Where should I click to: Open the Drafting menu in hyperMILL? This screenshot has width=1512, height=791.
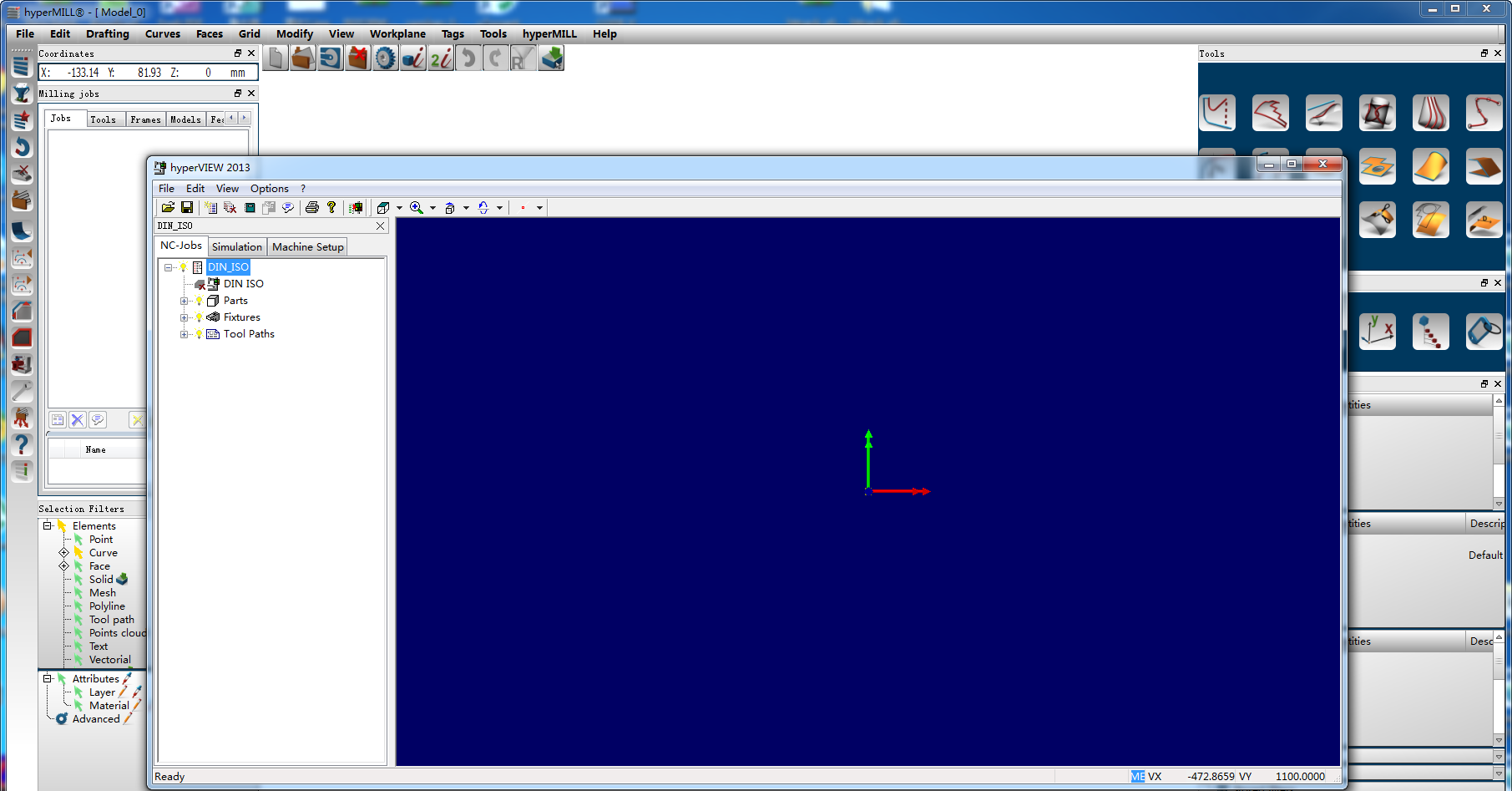108,34
